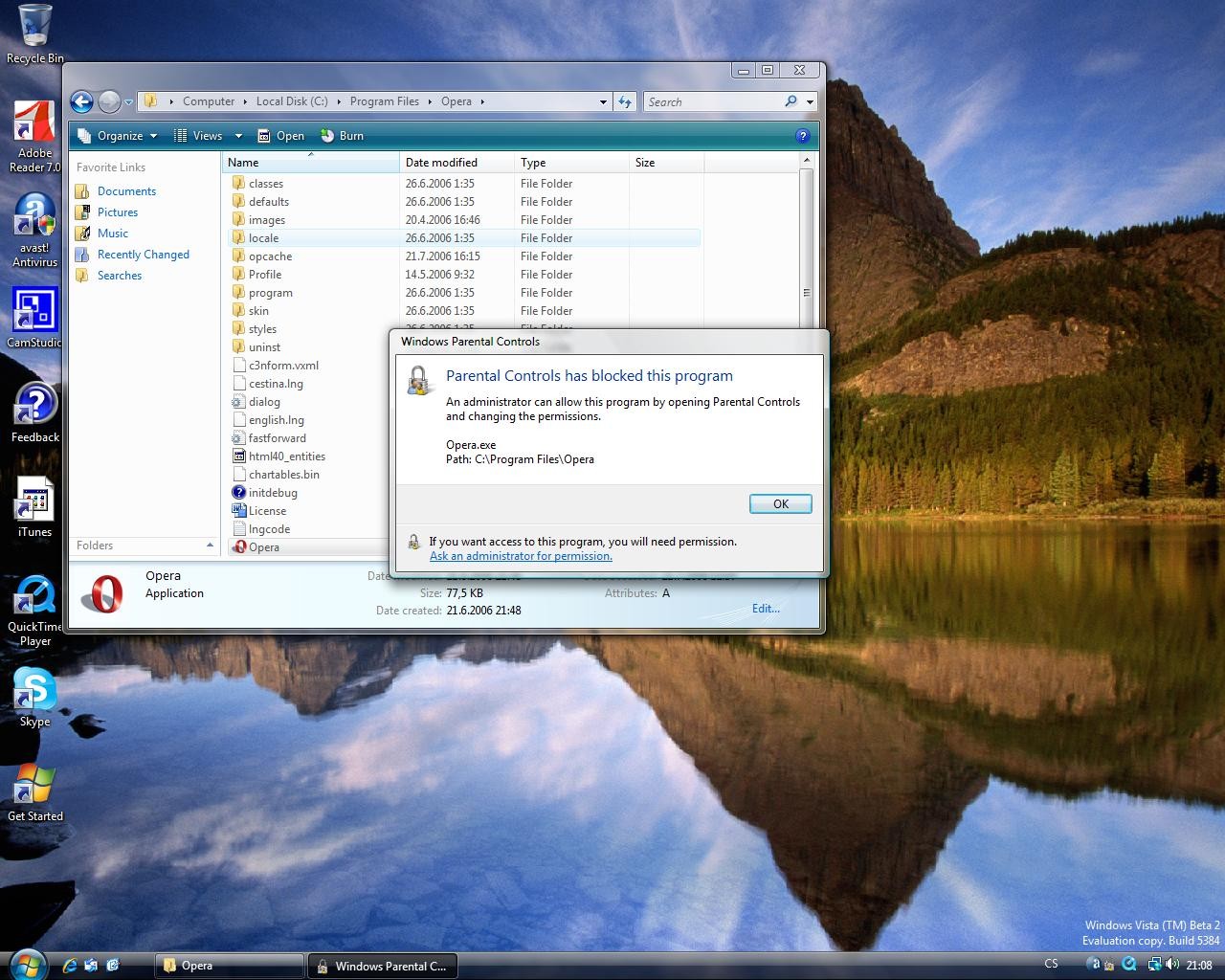Expand the Program Files breadcrumb arrow

tap(430, 101)
